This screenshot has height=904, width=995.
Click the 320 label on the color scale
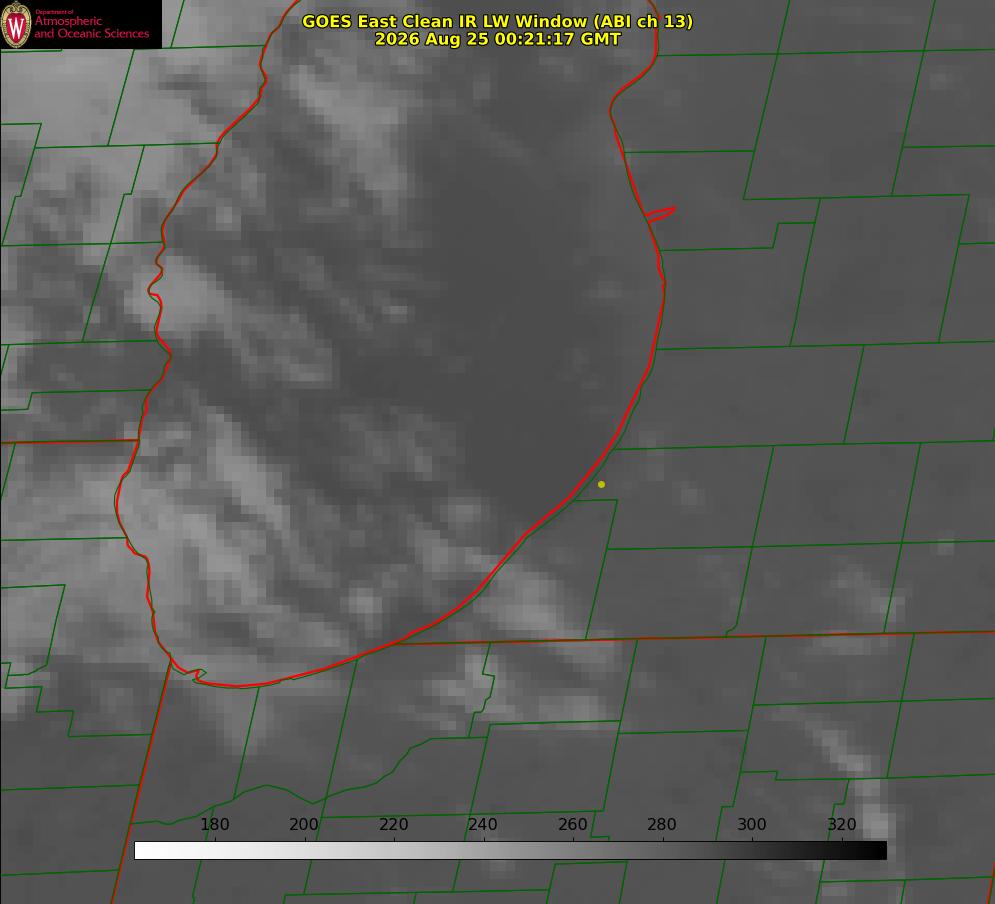tap(842, 824)
